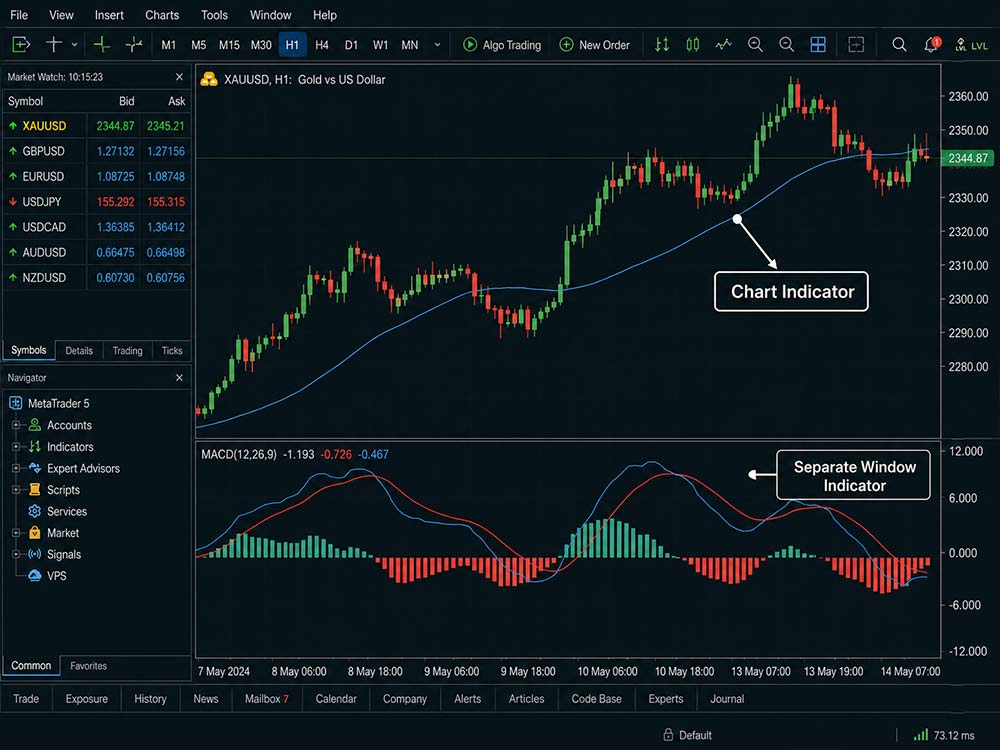Open the Charts menu
Screen dimensions: 1000x750
click(x=162, y=15)
